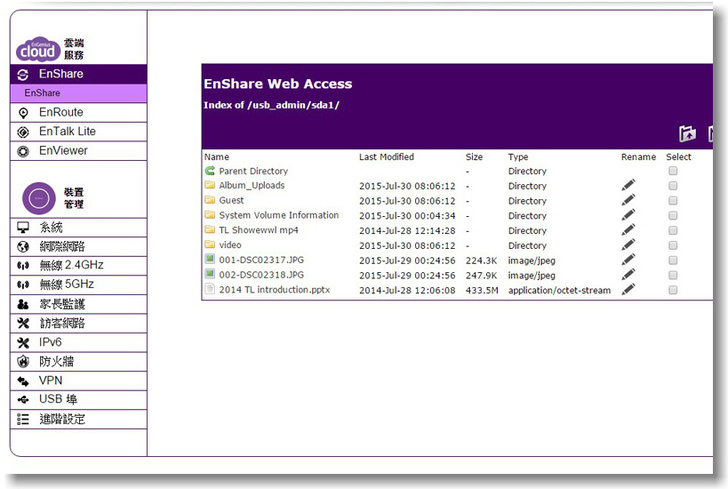
Task: Click rename pencil for Guest folder
Action: click(628, 200)
